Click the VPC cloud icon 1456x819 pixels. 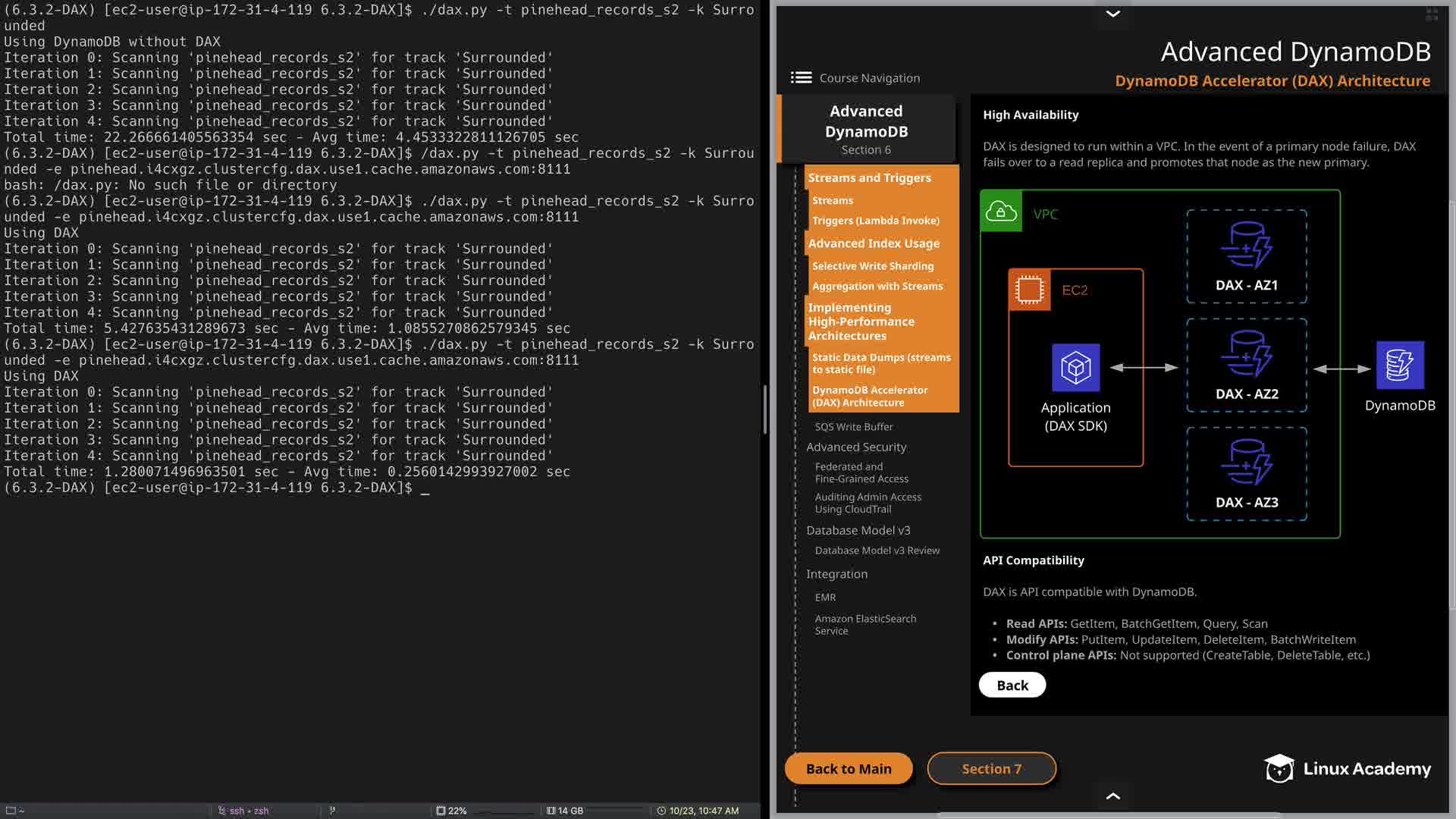(x=1000, y=212)
